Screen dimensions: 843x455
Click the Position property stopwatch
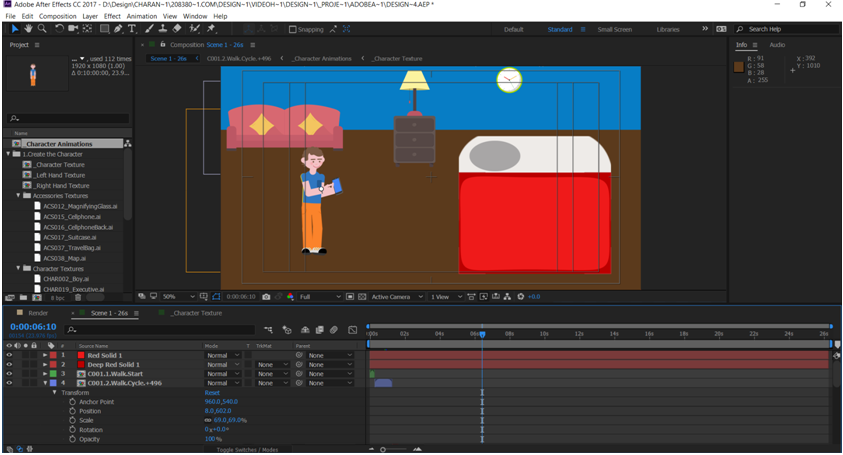[x=72, y=411]
